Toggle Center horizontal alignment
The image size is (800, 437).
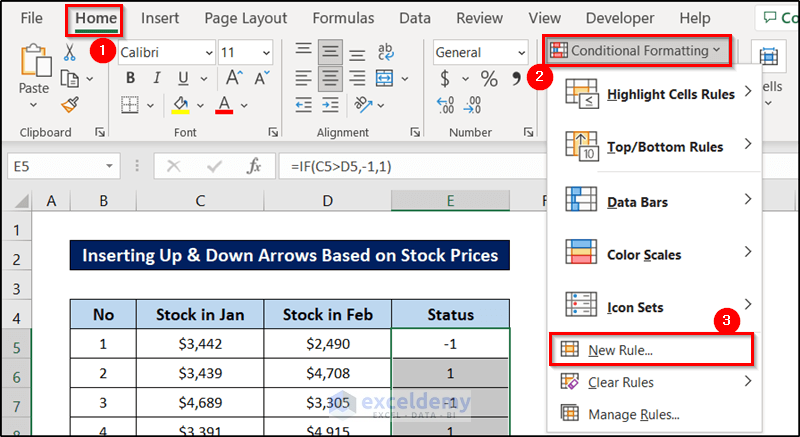click(330, 79)
